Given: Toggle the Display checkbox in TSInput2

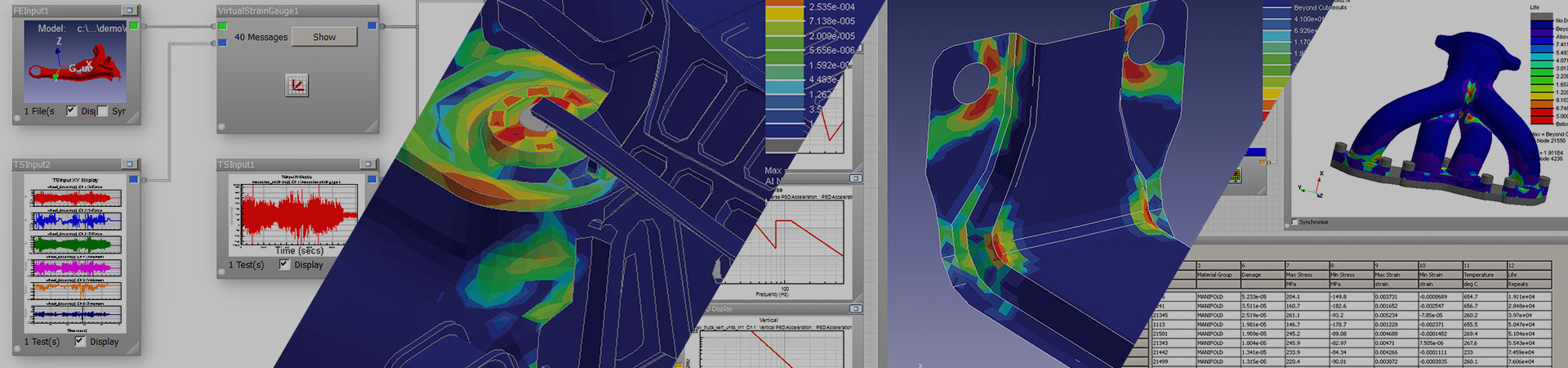Looking at the screenshot, I should click(x=80, y=341).
